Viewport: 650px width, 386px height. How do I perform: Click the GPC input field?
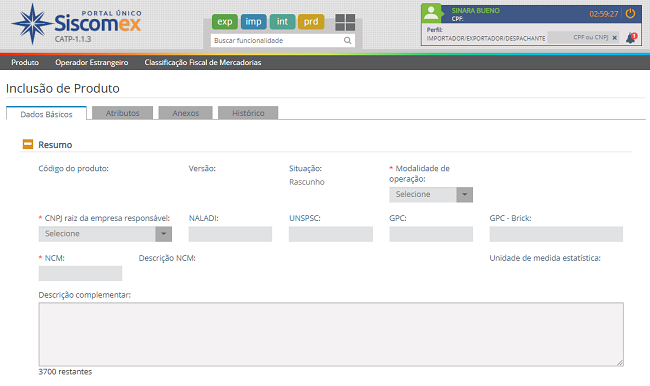click(431, 234)
